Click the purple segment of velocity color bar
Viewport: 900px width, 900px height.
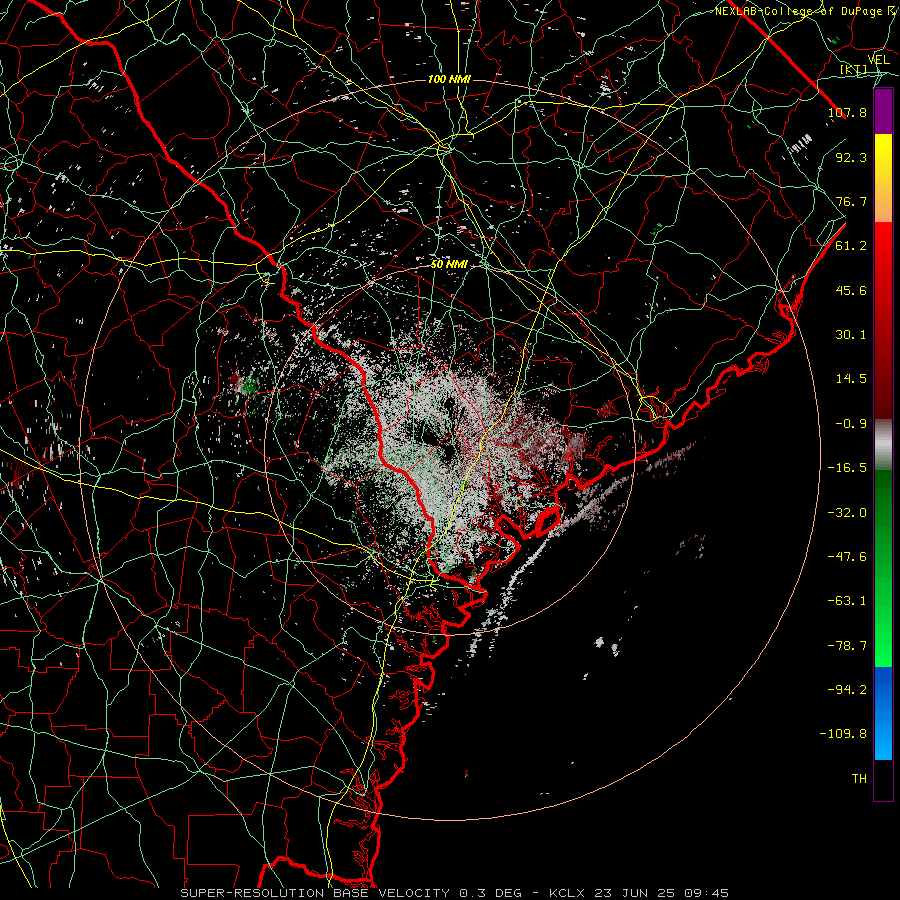click(883, 111)
